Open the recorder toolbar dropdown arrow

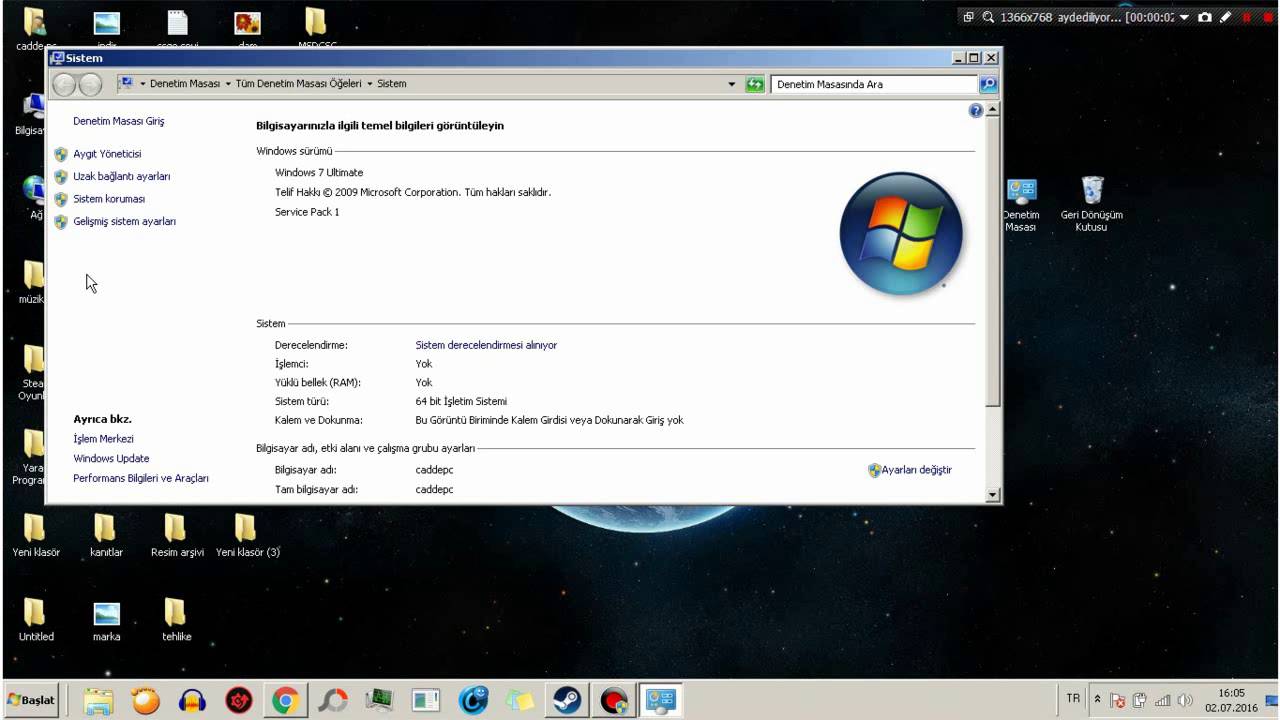[1185, 17]
